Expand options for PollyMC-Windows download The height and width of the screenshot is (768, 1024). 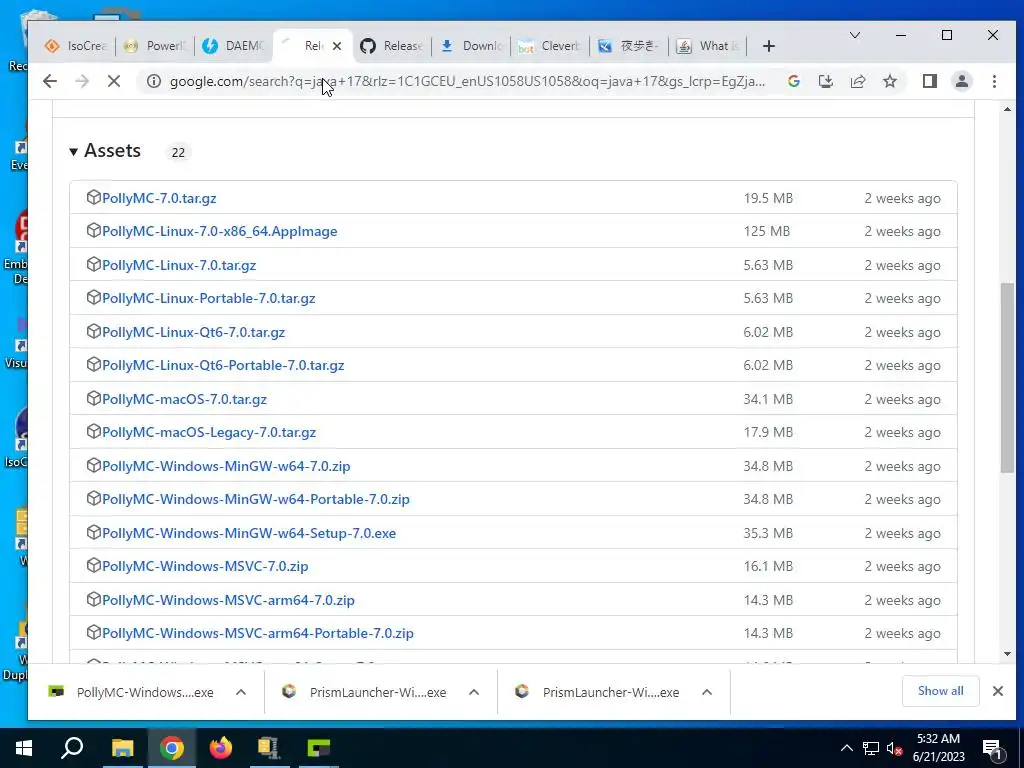click(x=241, y=692)
